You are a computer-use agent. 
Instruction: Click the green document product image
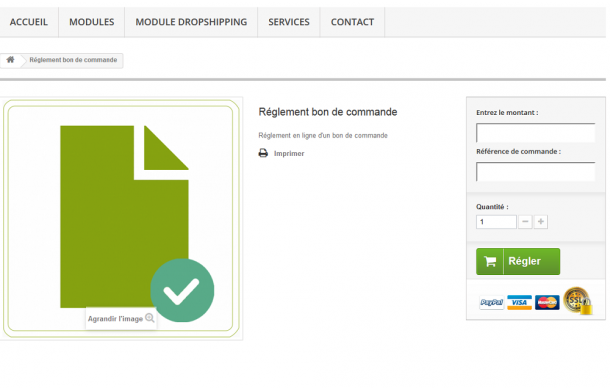[121, 218]
